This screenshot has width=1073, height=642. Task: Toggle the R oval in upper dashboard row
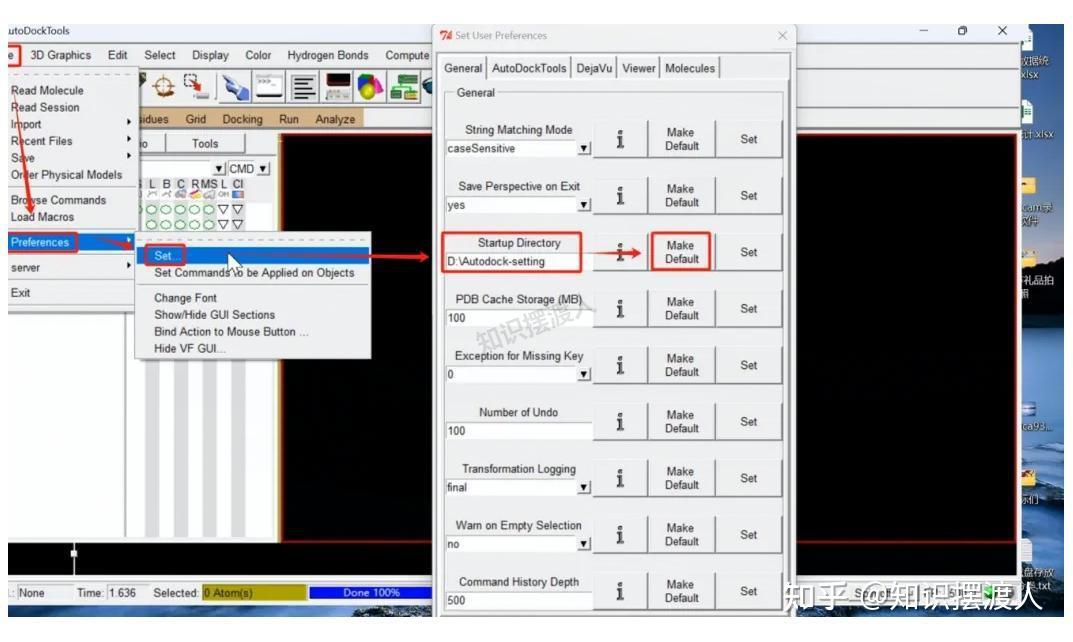195,209
